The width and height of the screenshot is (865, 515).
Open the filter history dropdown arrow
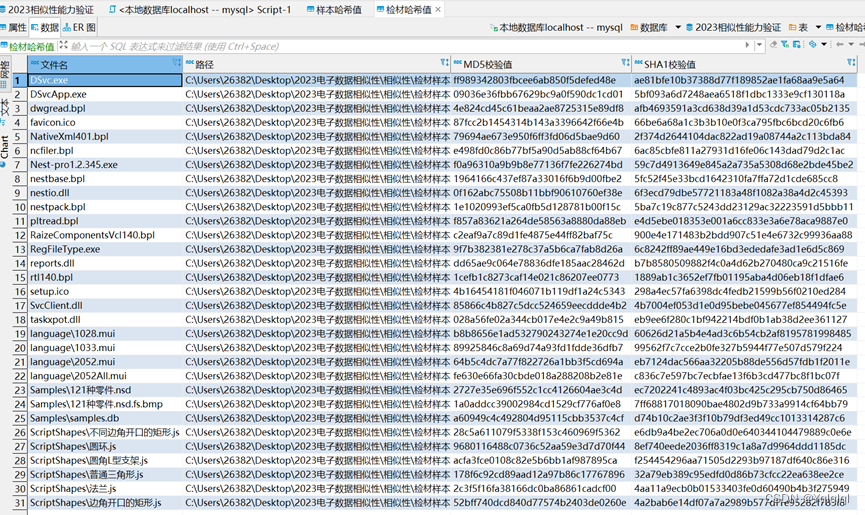[760, 45]
